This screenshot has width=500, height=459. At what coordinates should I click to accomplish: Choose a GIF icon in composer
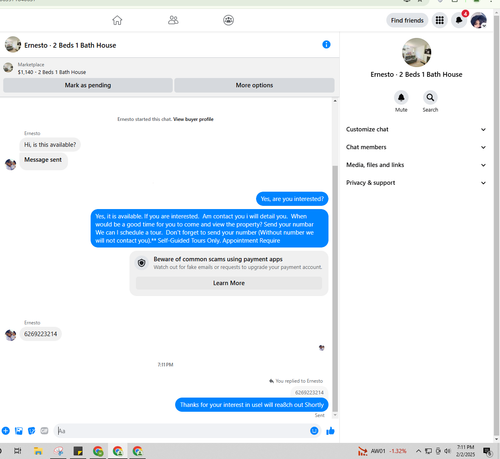(44, 431)
